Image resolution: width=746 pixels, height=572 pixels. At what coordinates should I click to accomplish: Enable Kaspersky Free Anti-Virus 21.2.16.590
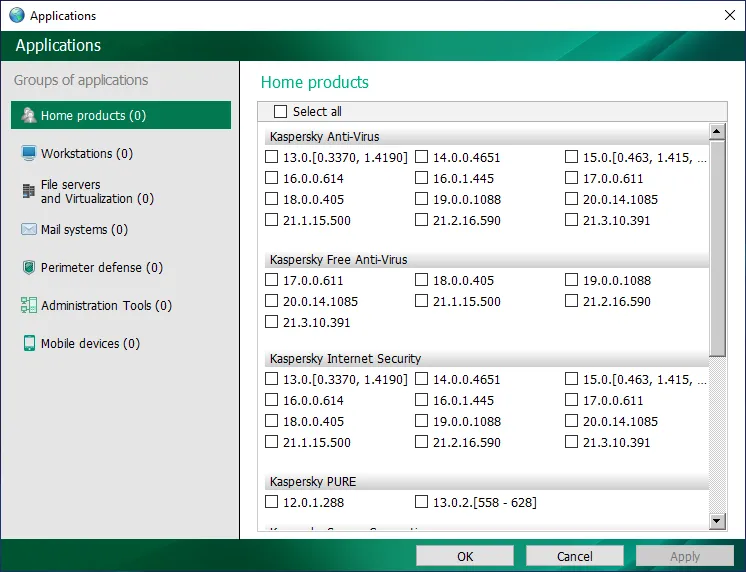click(x=571, y=301)
